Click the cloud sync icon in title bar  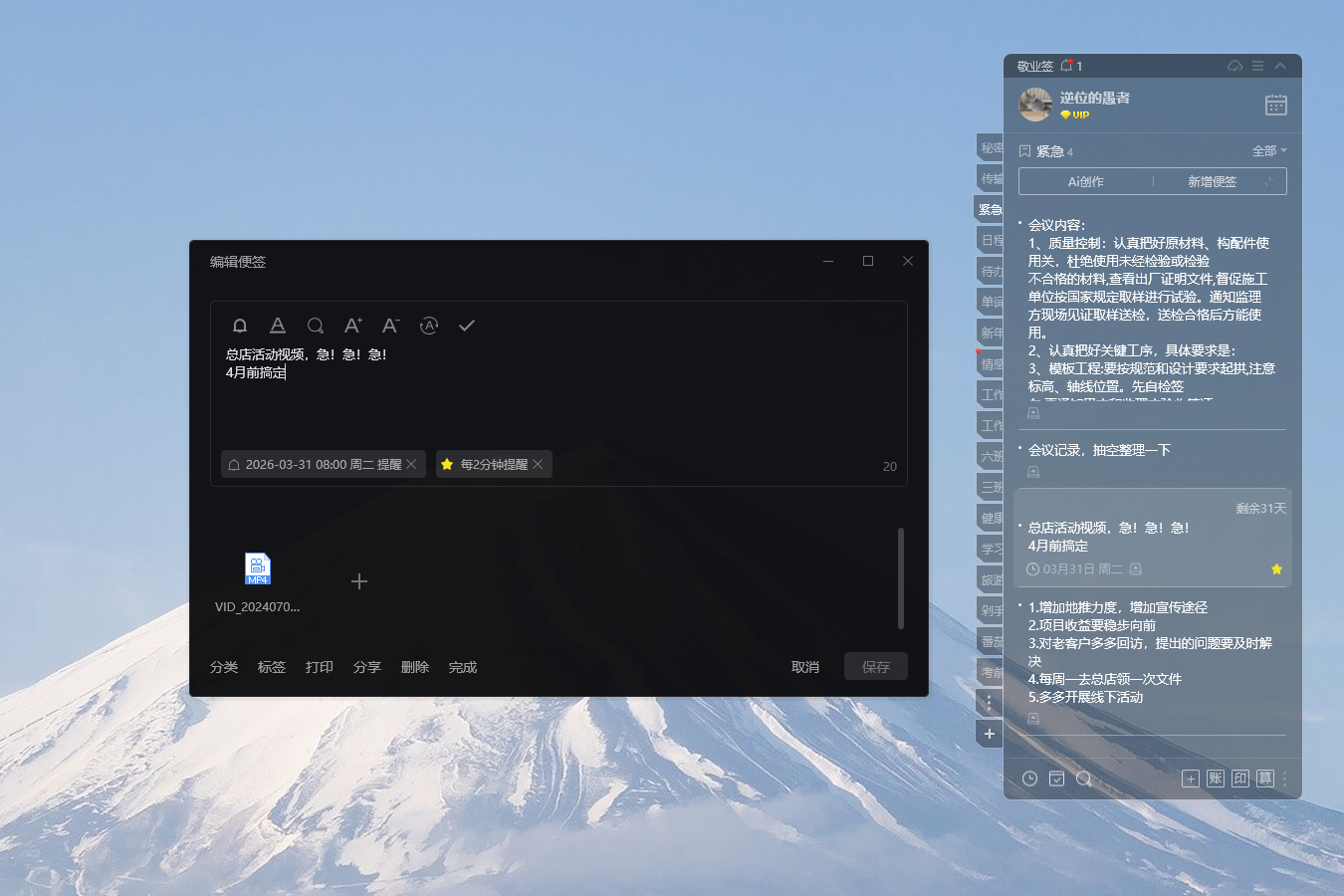point(1233,65)
